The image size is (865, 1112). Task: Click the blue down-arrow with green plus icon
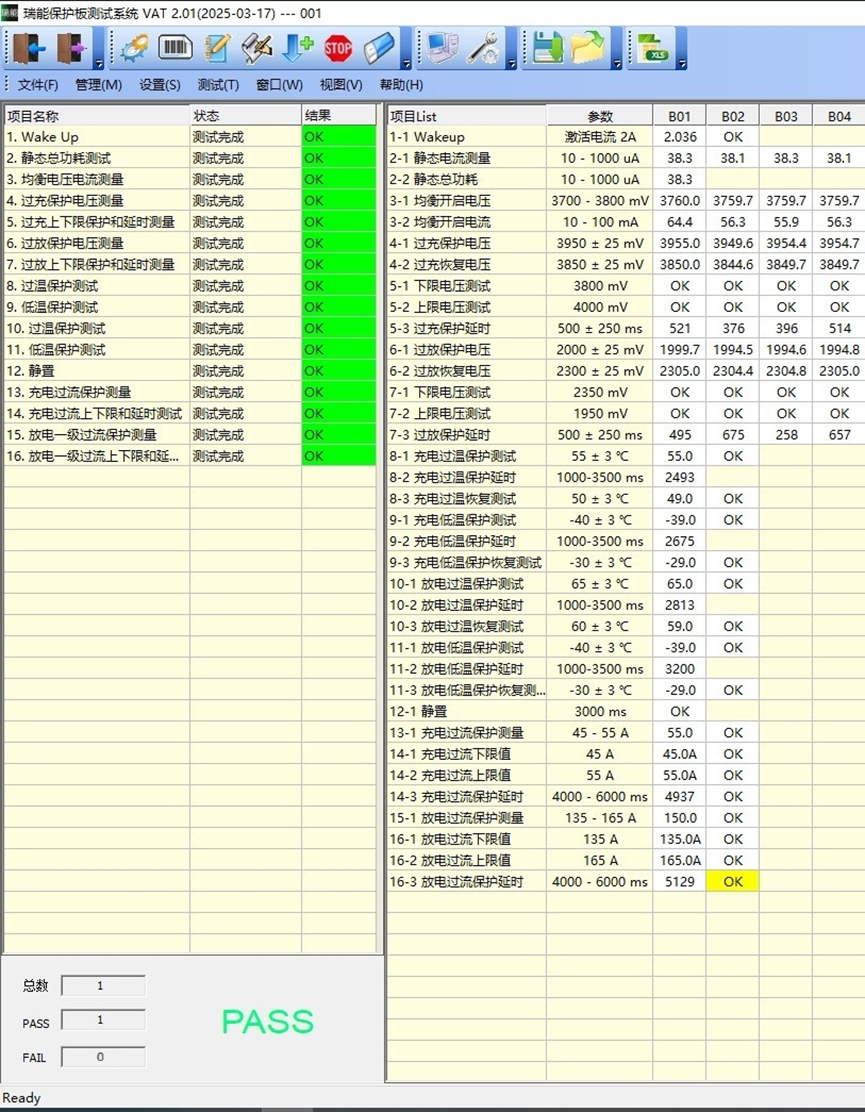coord(297,48)
